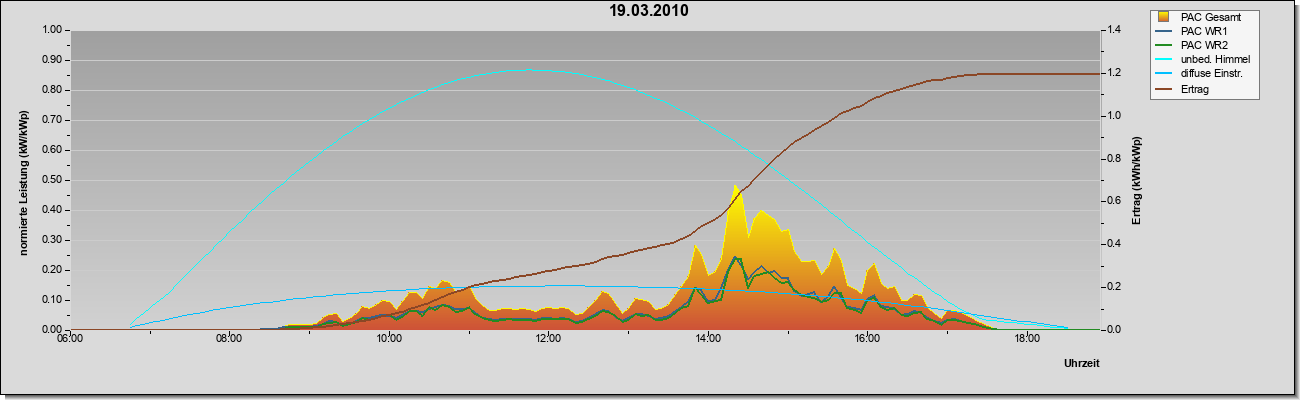Click the 18:00 time axis label
The width and height of the screenshot is (1300, 400).
click(x=1026, y=340)
